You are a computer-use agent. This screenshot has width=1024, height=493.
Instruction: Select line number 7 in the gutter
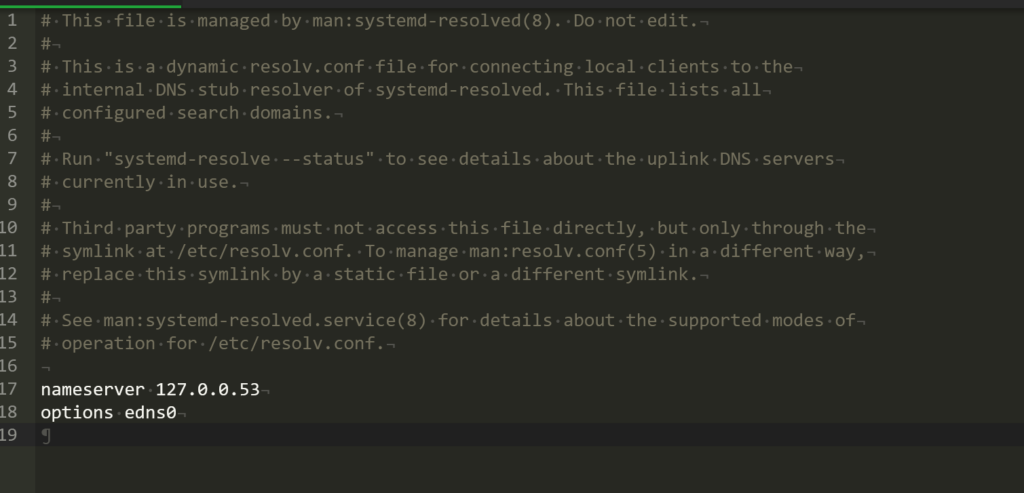(12, 159)
